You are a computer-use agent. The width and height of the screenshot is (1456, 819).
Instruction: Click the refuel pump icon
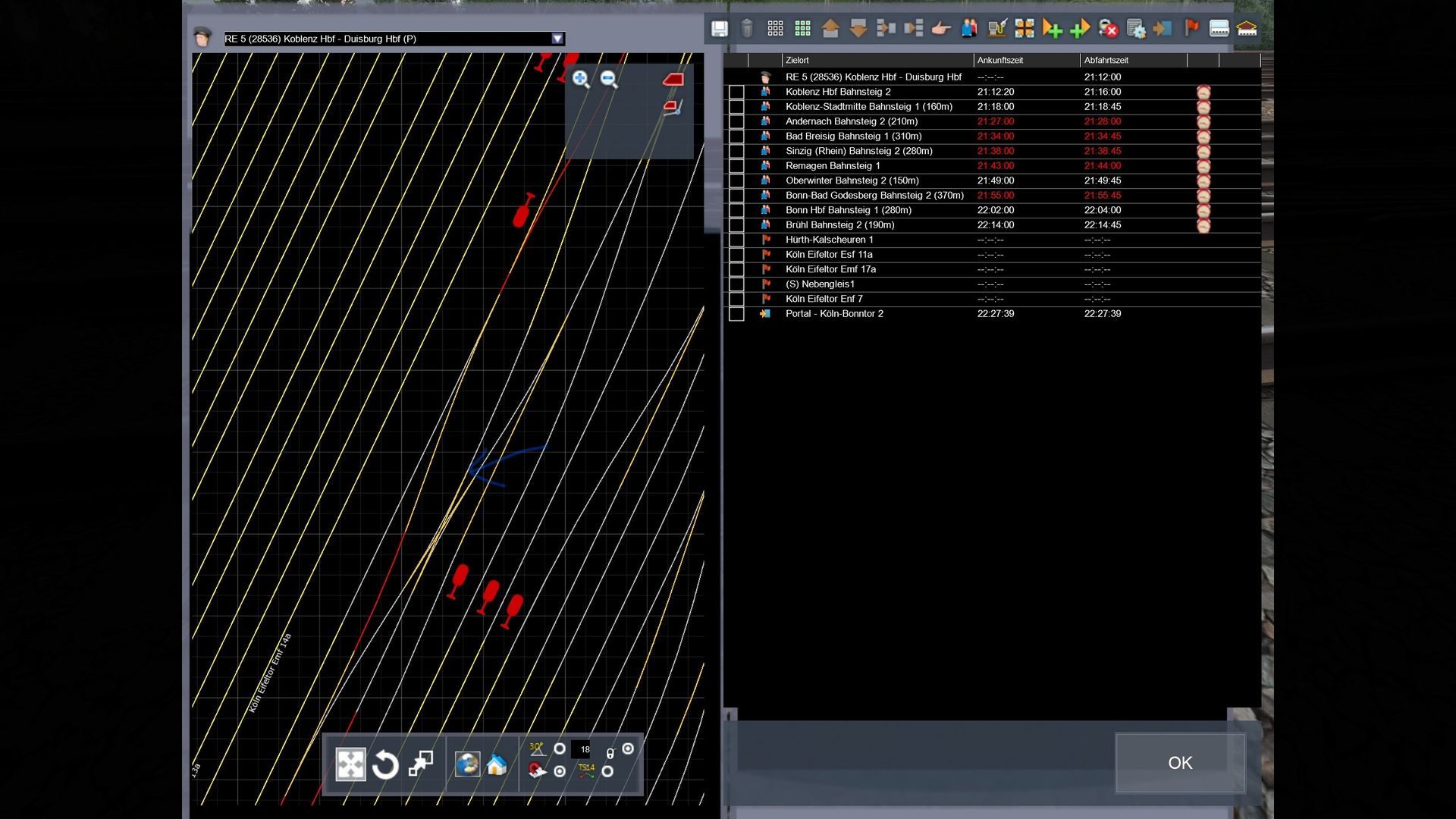coord(996,29)
